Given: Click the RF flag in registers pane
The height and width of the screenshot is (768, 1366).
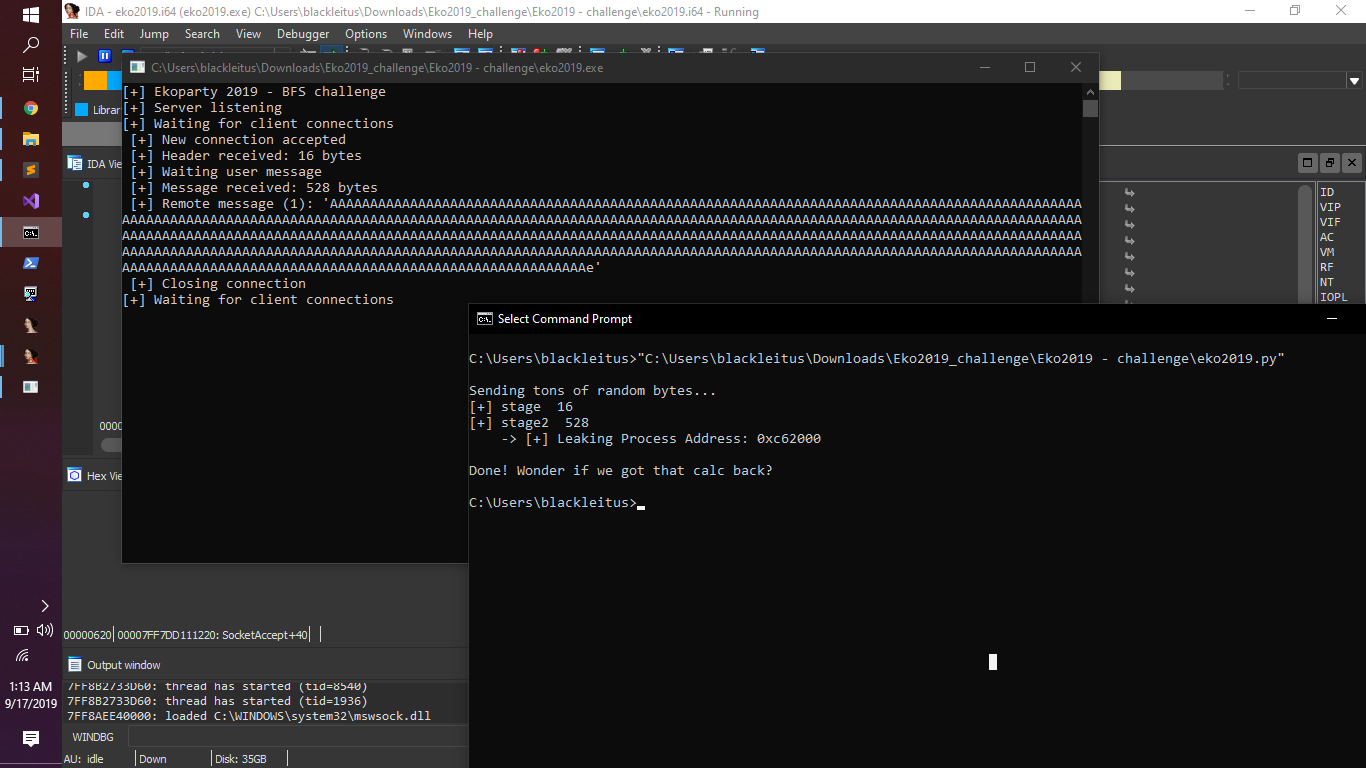Looking at the screenshot, I should (1326, 267).
